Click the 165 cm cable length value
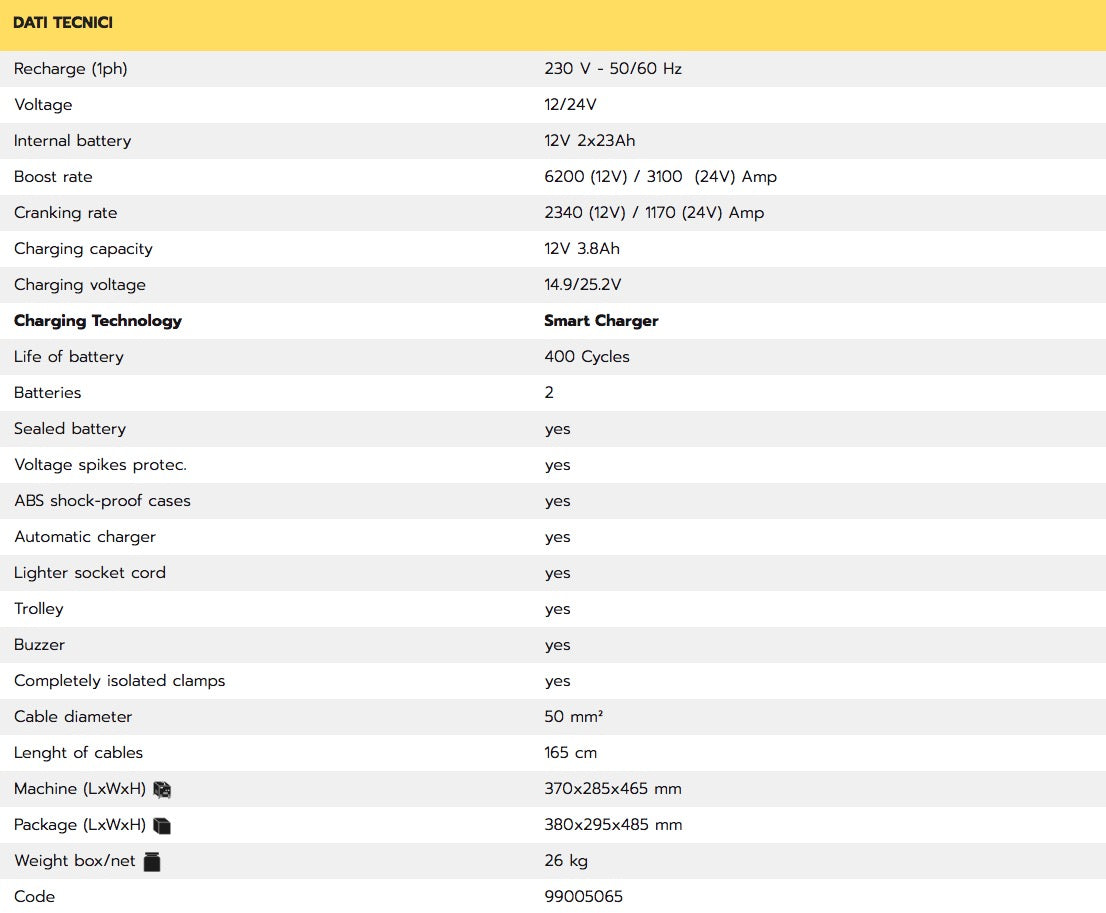Image resolution: width=1106 pixels, height=913 pixels. coord(570,753)
